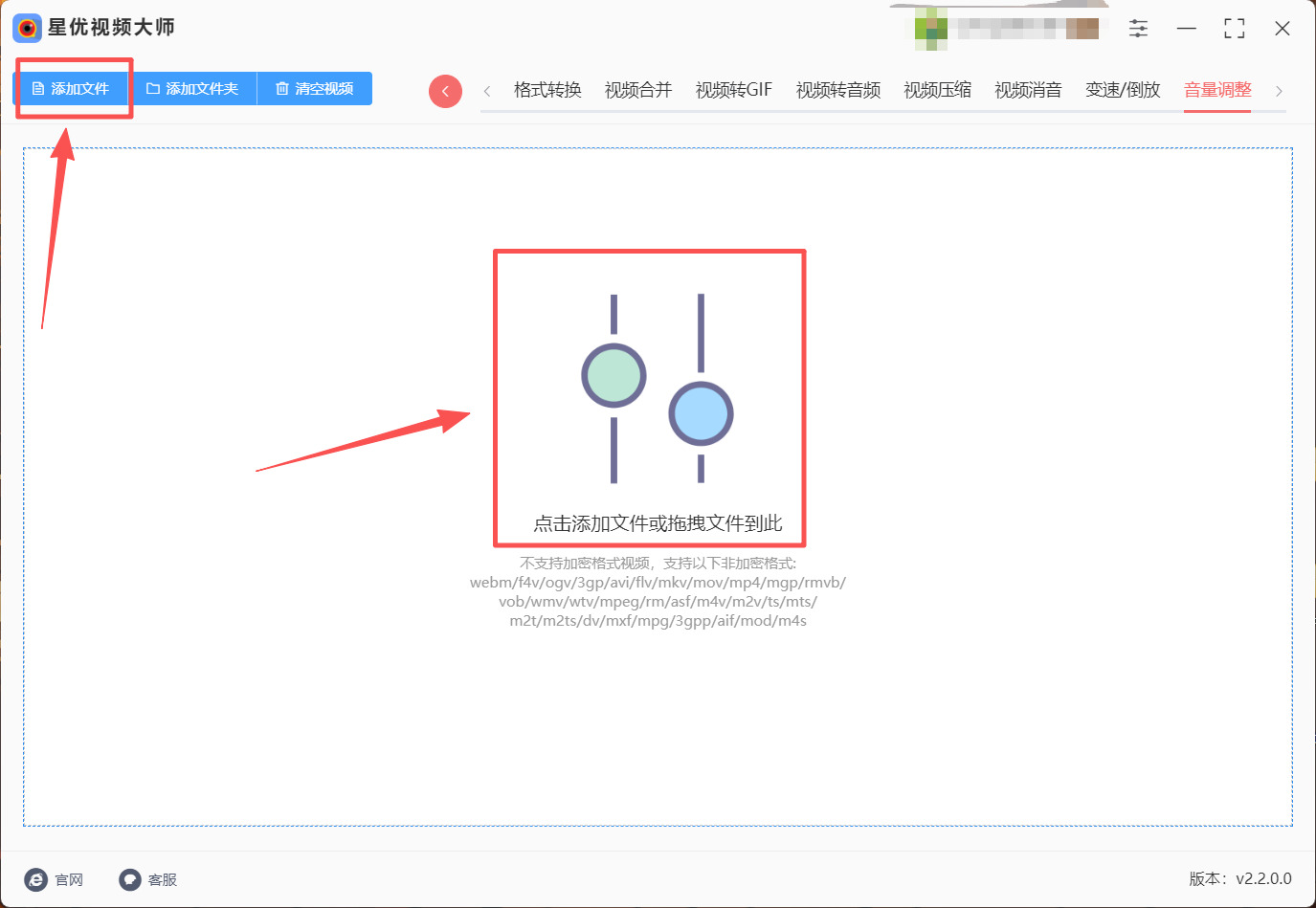
Task: Click the version v2.2.0.0 label
Action: tap(1240, 878)
